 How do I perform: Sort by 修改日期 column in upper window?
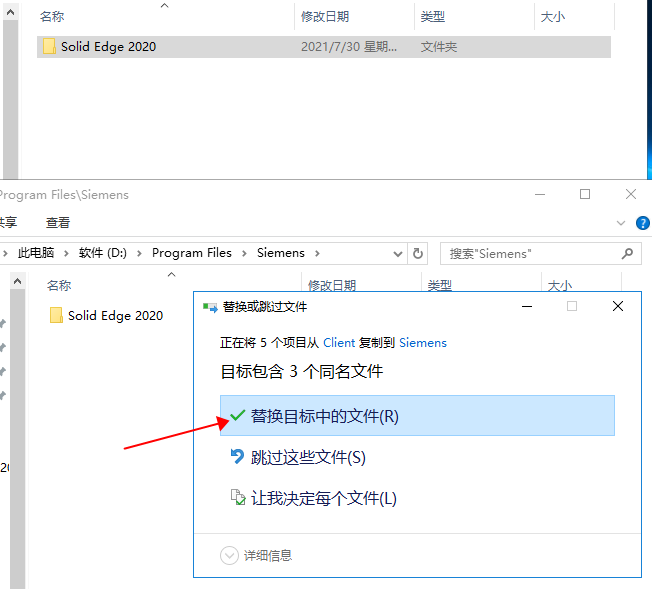click(x=325, y=17)
